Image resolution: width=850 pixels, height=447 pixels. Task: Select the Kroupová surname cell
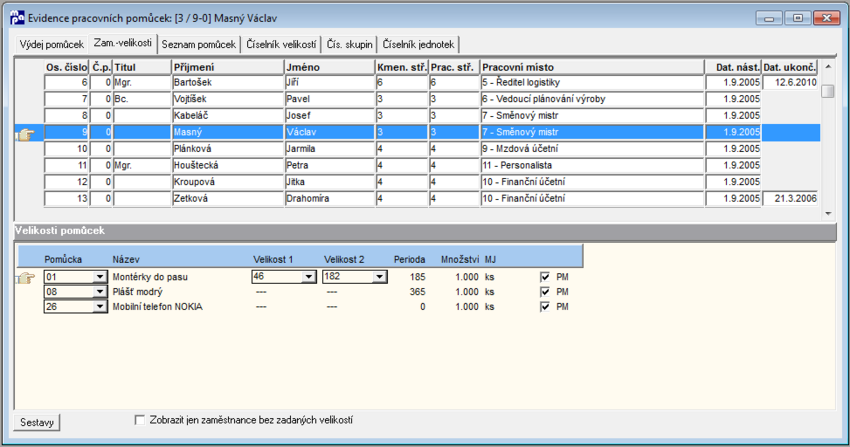click(228, 182)
